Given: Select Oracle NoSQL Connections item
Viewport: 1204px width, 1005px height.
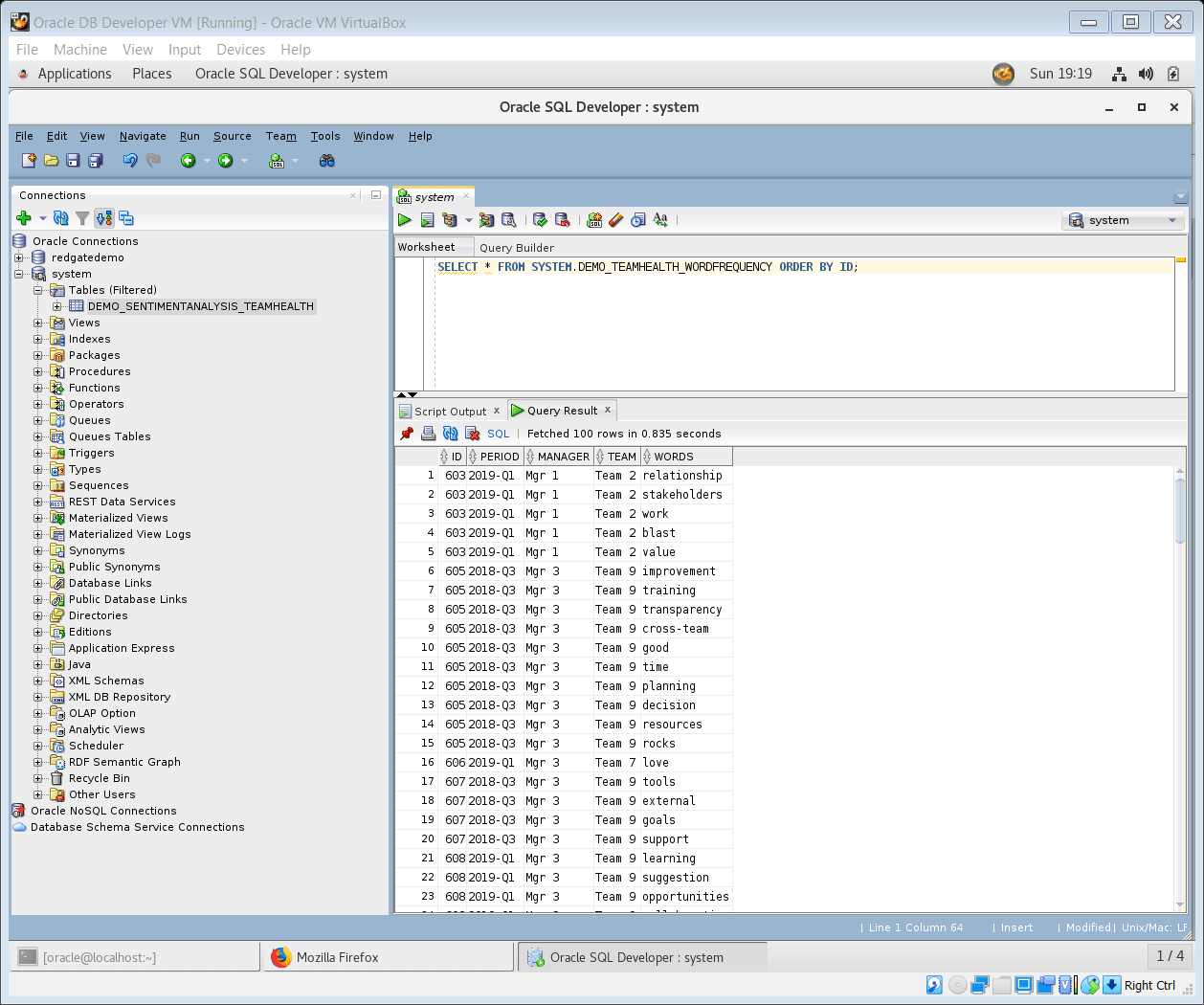Looking at the screenshot, I should point(103,811).
